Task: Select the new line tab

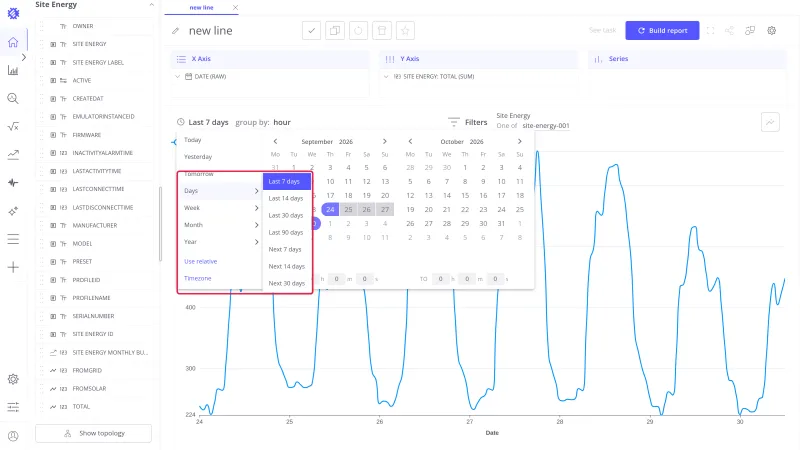Action: click(201, 8)
